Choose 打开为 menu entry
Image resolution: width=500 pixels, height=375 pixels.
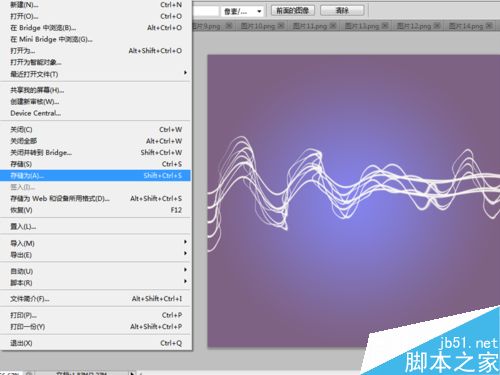[96, 51]
